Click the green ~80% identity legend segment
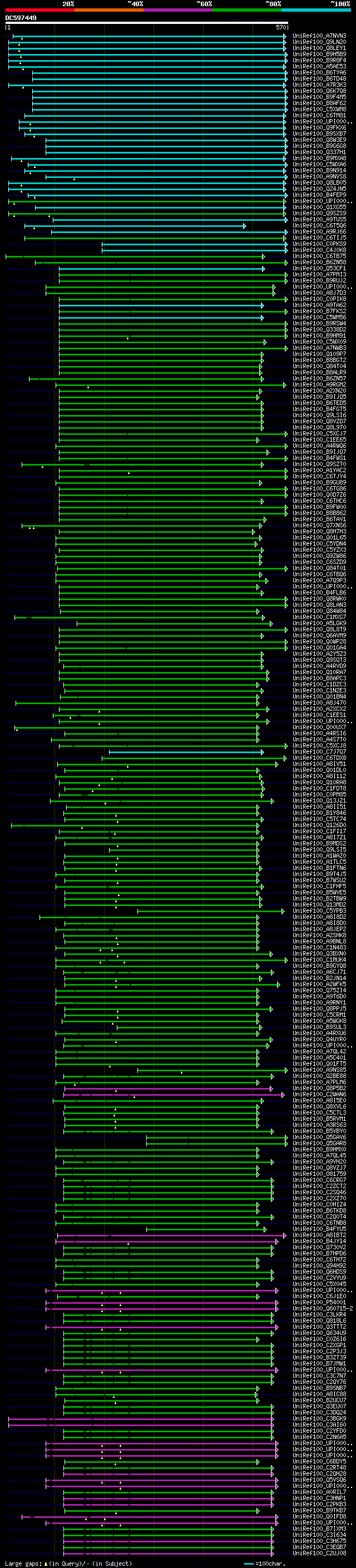356x1568 pixels. coord(247,10)
